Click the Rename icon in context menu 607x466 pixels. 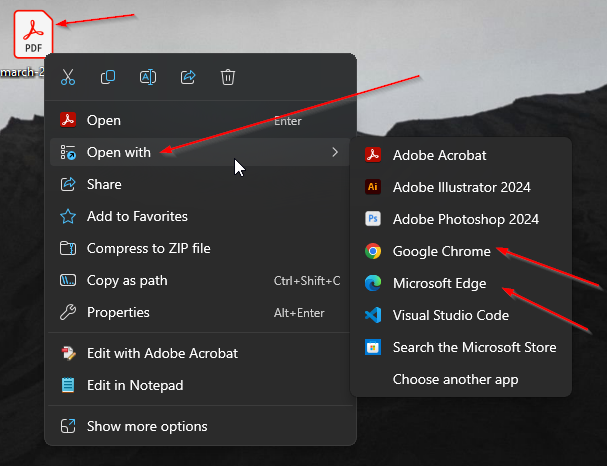(x=148, y=77)
